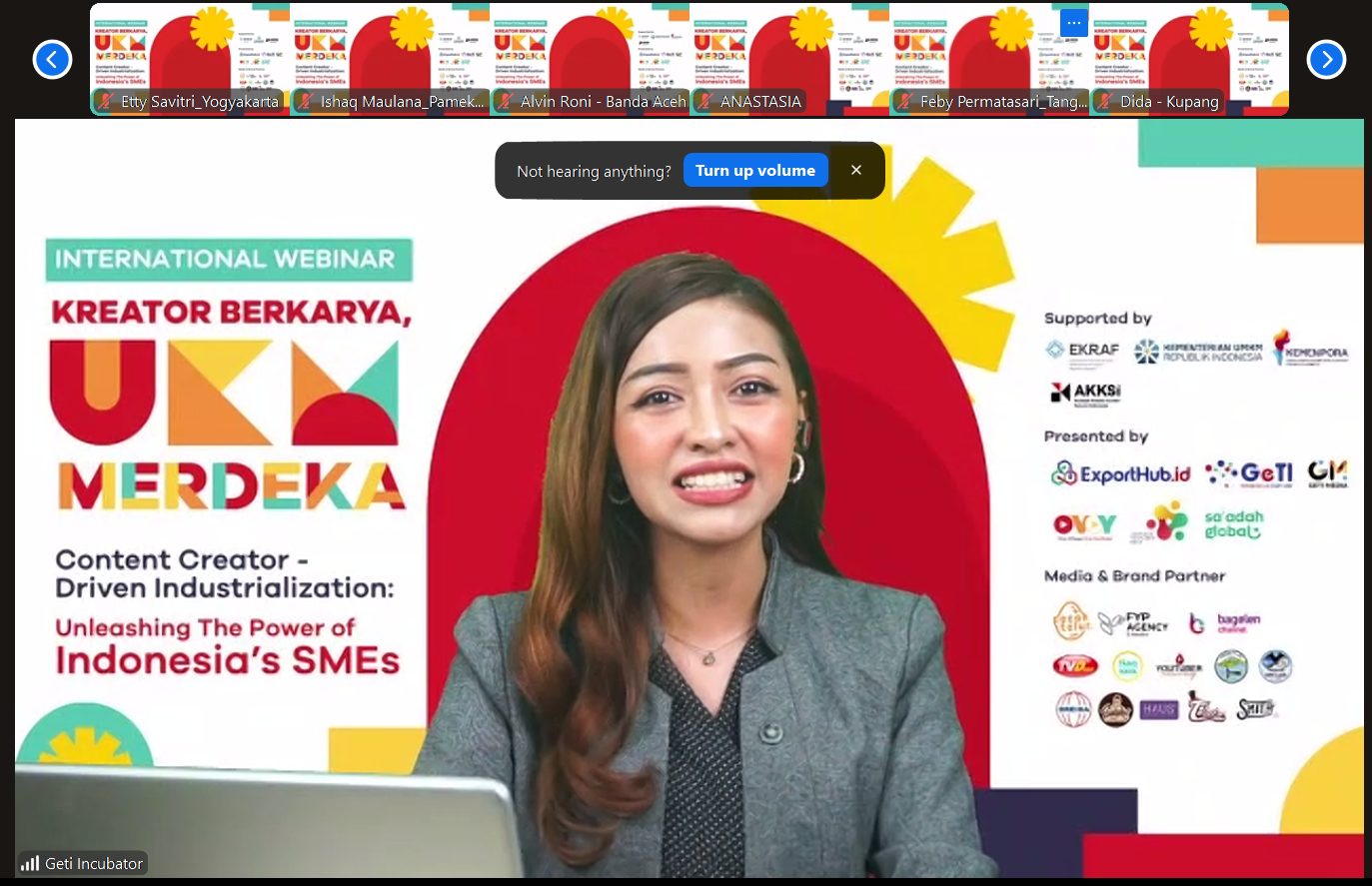The image size is (1372, 886).
Task: Select Dida - Kupang participant thumbnail
Action: [x=1189, y=50]
